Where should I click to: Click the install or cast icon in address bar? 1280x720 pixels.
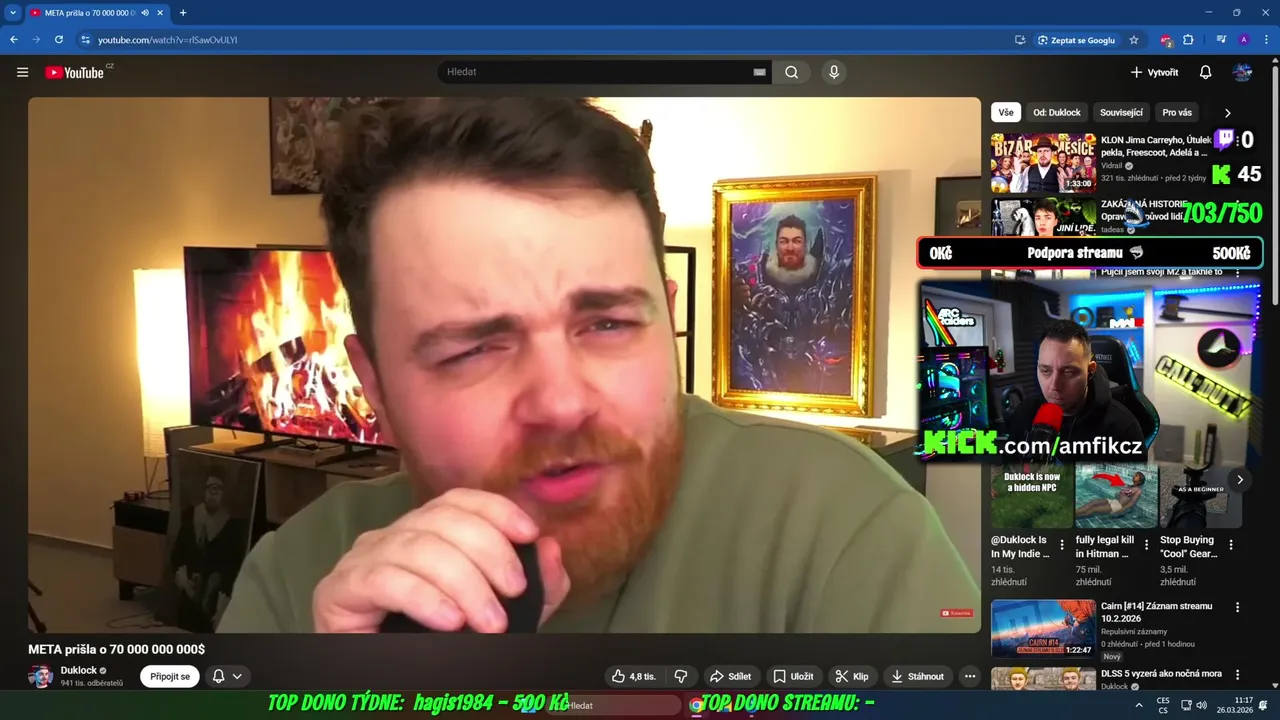pos(1020,40)
